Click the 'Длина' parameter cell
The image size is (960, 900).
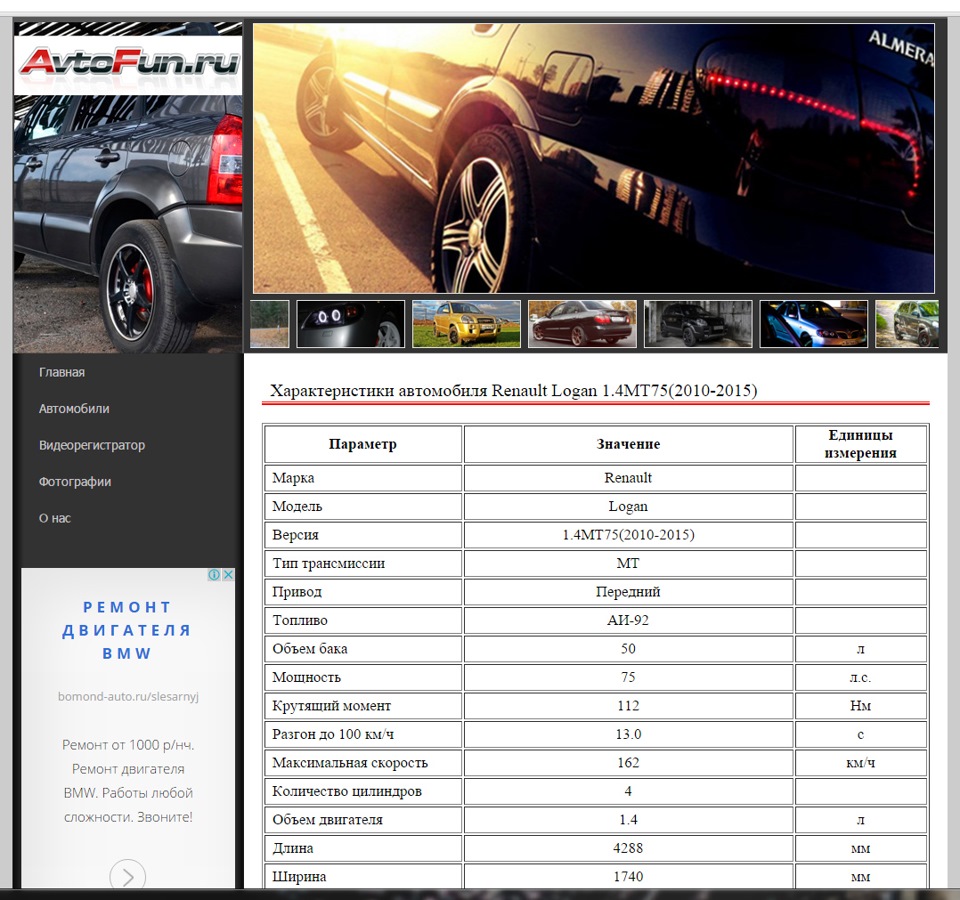tap(362, 849)
